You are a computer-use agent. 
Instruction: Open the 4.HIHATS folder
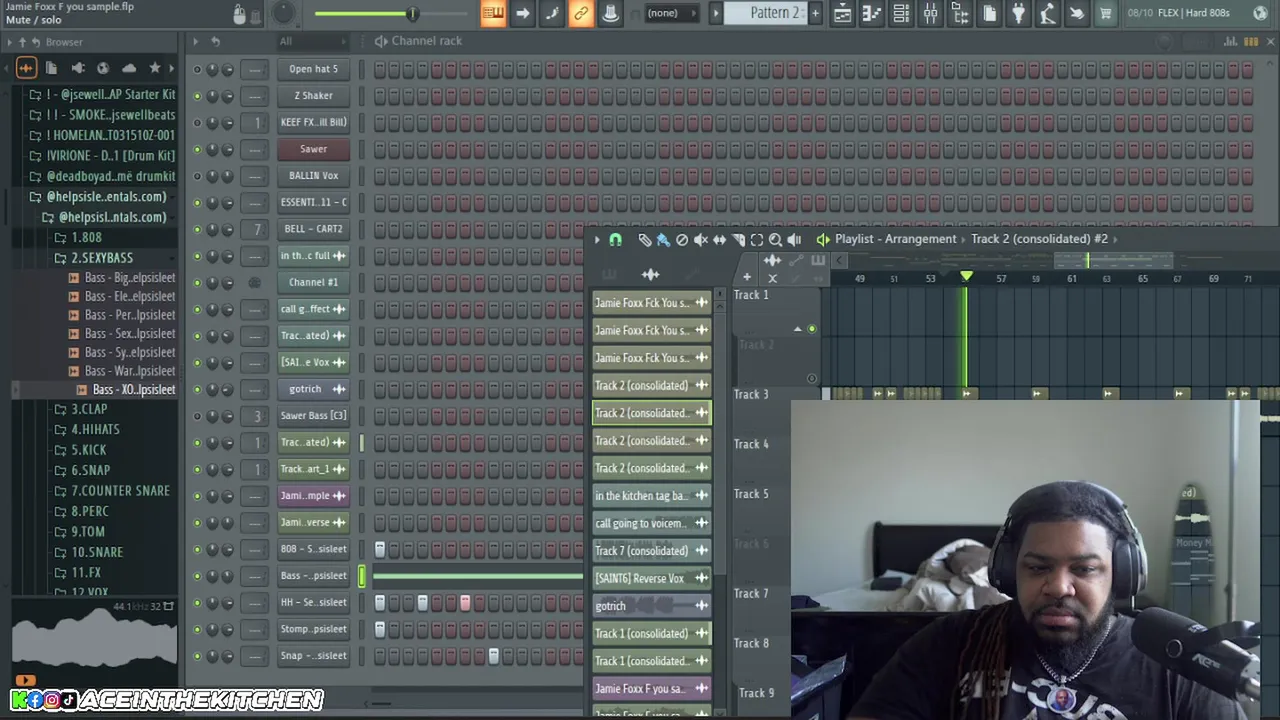coord(95,429)
